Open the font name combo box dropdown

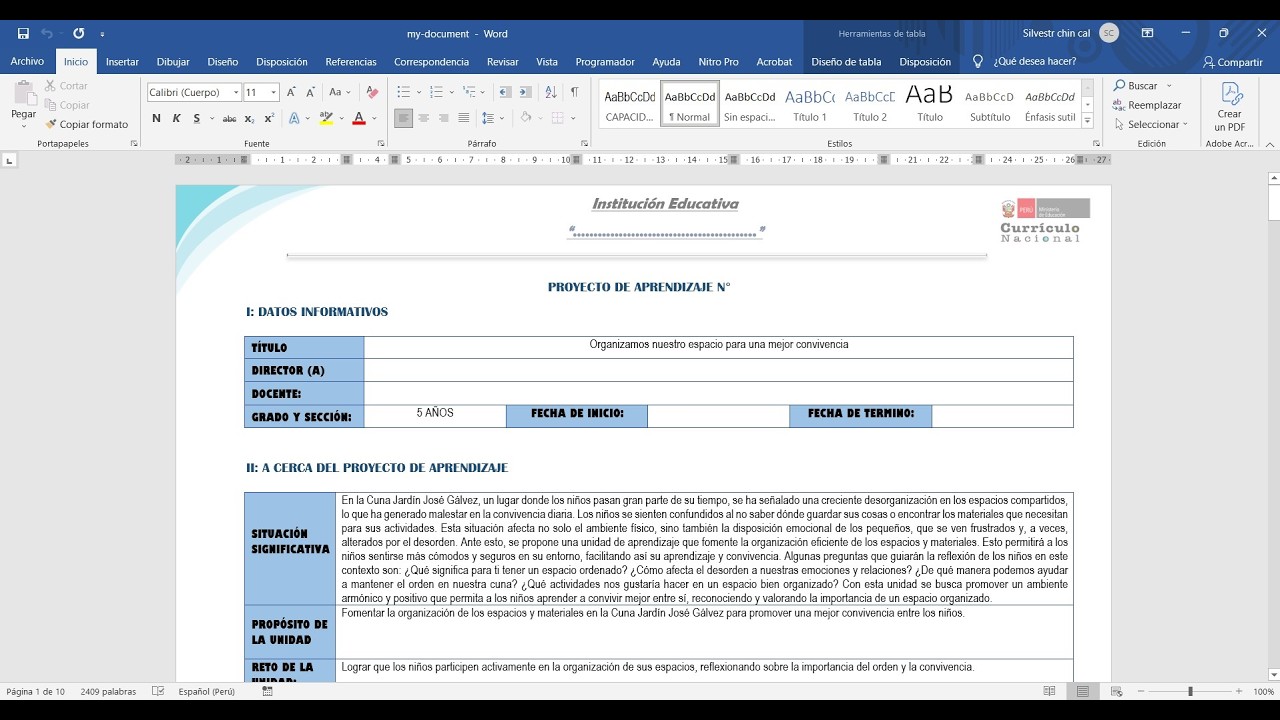point(236,93)
